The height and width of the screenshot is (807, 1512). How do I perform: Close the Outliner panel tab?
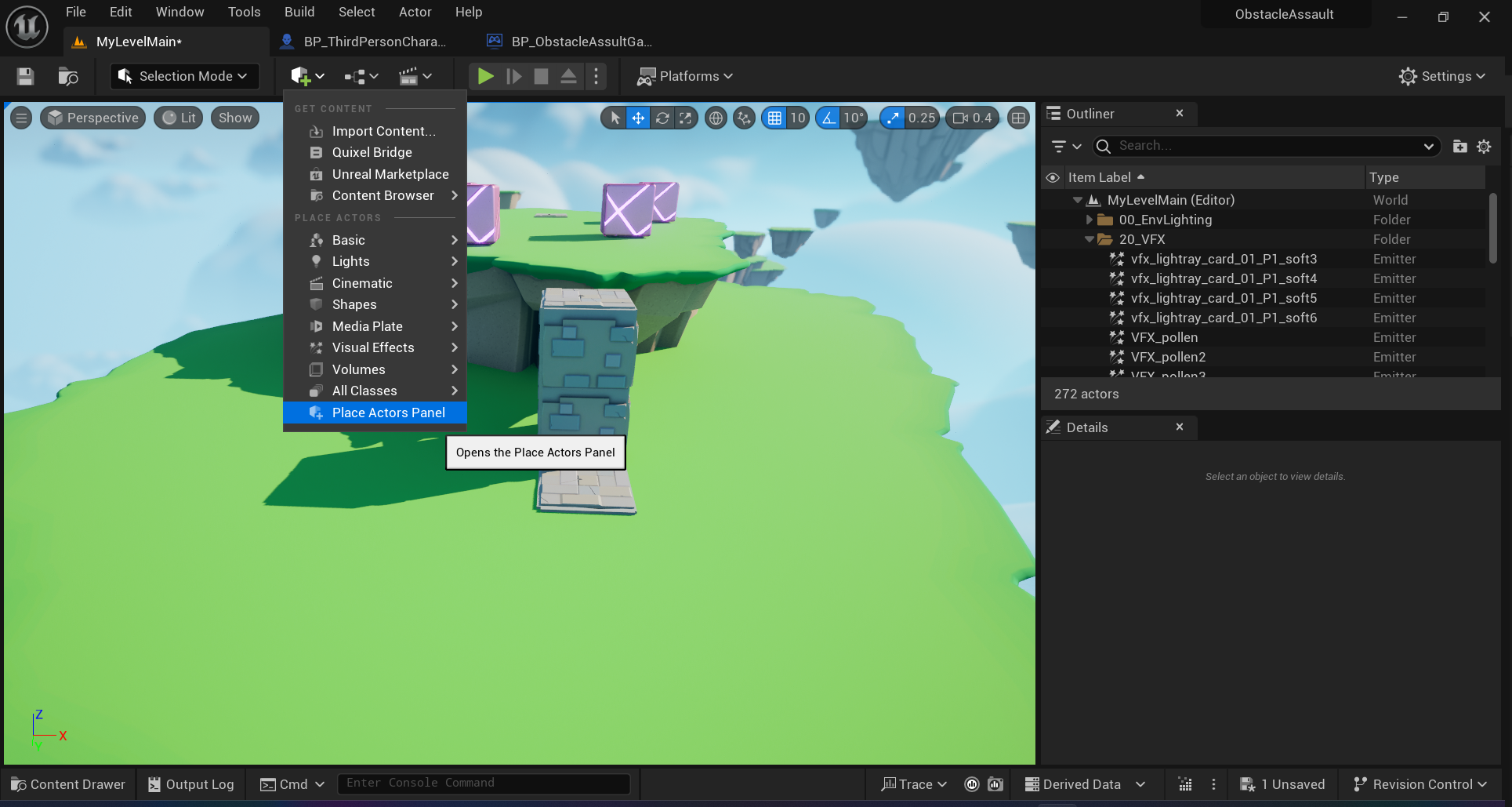1180,113
